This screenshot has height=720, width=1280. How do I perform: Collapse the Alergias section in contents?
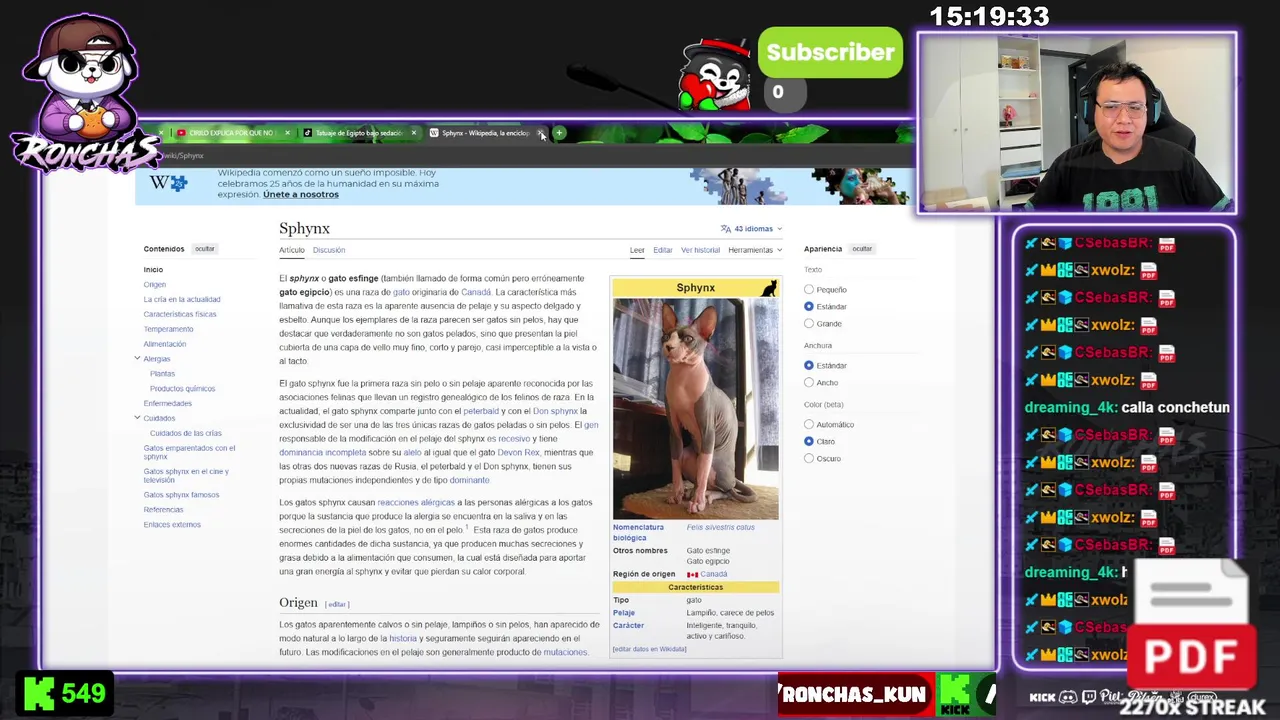tap(137, 358)
